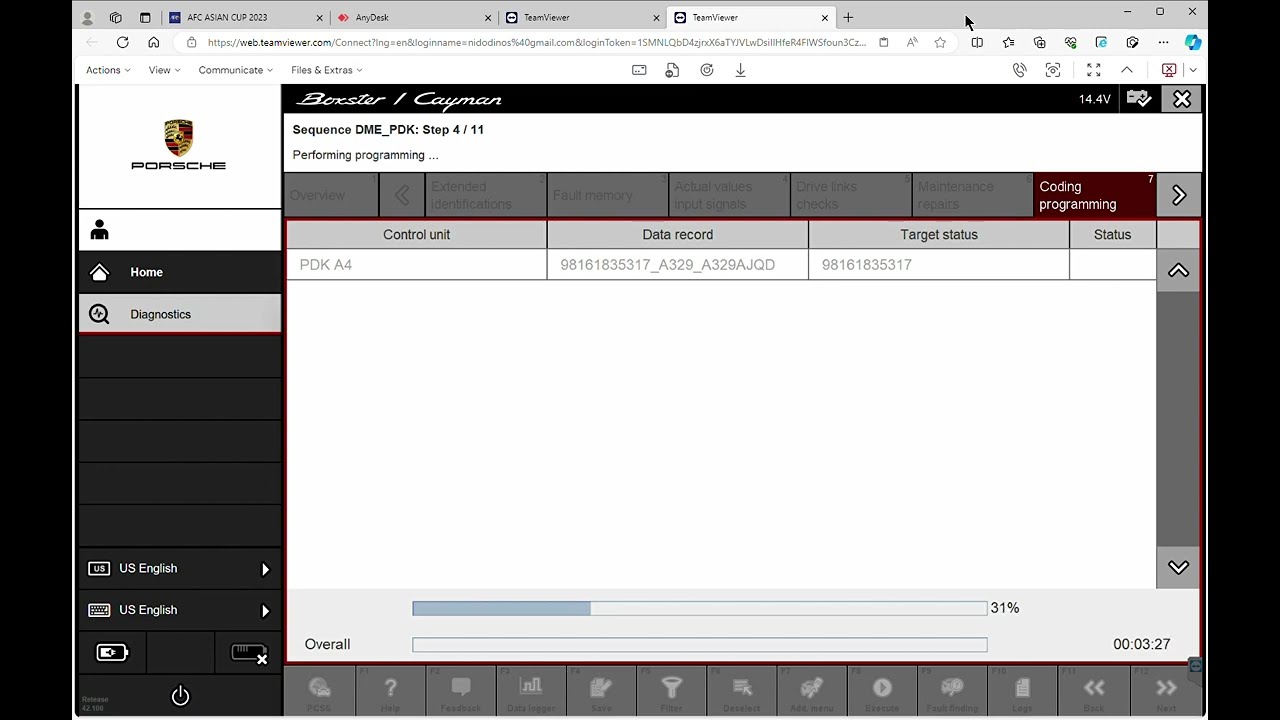Click the Save icon in bottom toolbar

[x=601, y=688]
